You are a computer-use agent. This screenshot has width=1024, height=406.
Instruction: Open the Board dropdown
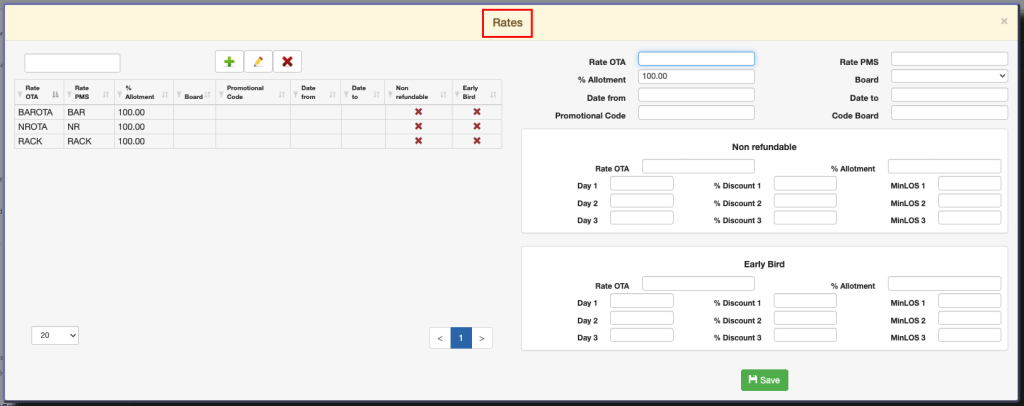pos(949,75)
